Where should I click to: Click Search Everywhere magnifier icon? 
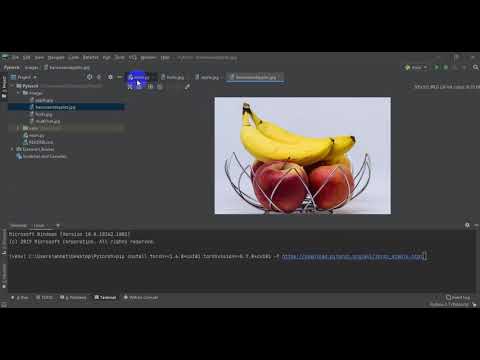(x=476, y=67)
